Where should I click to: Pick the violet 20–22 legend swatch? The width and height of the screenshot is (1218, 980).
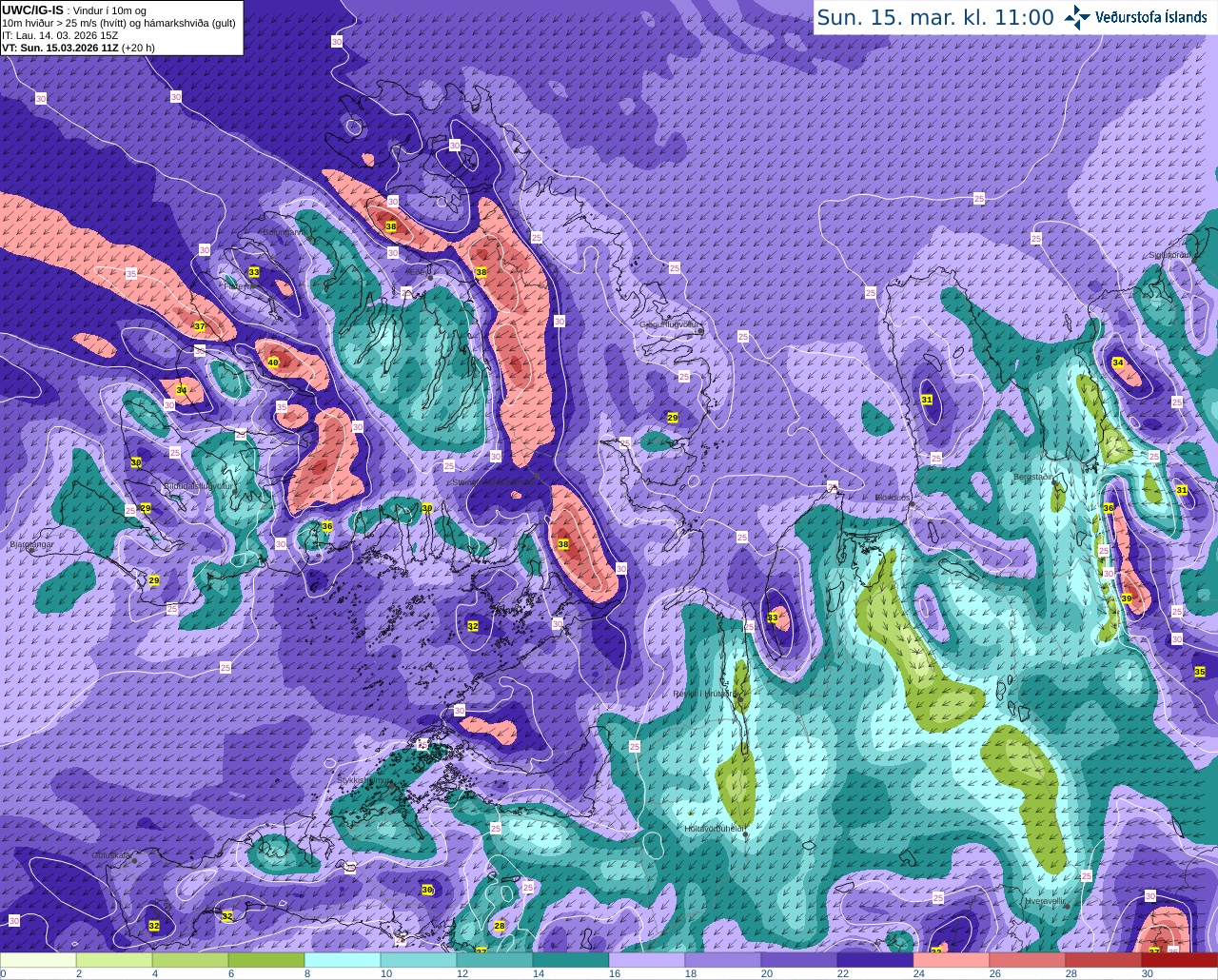(x=799, y=960)
